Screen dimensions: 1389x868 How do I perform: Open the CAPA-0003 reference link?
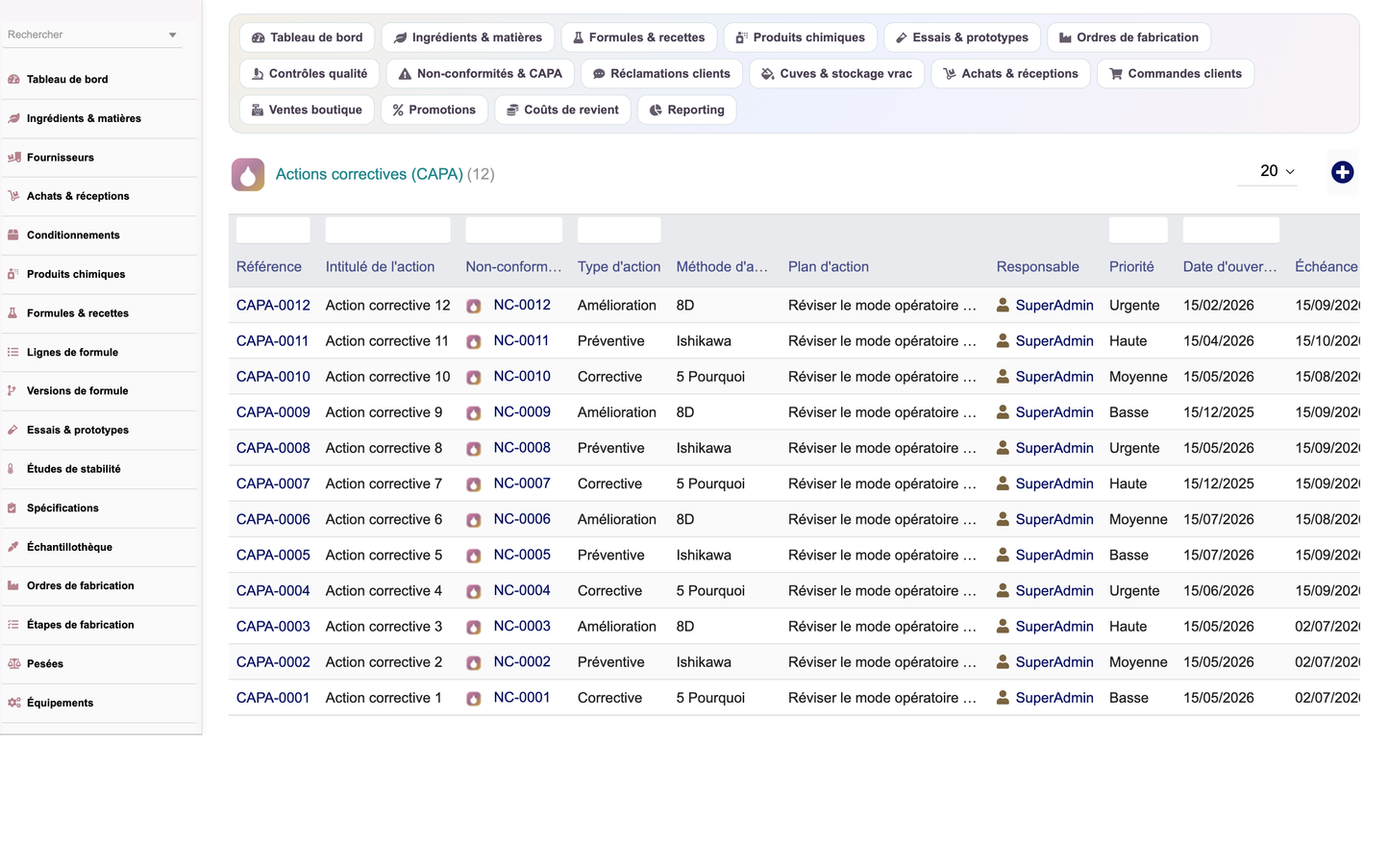click(273, 627)
